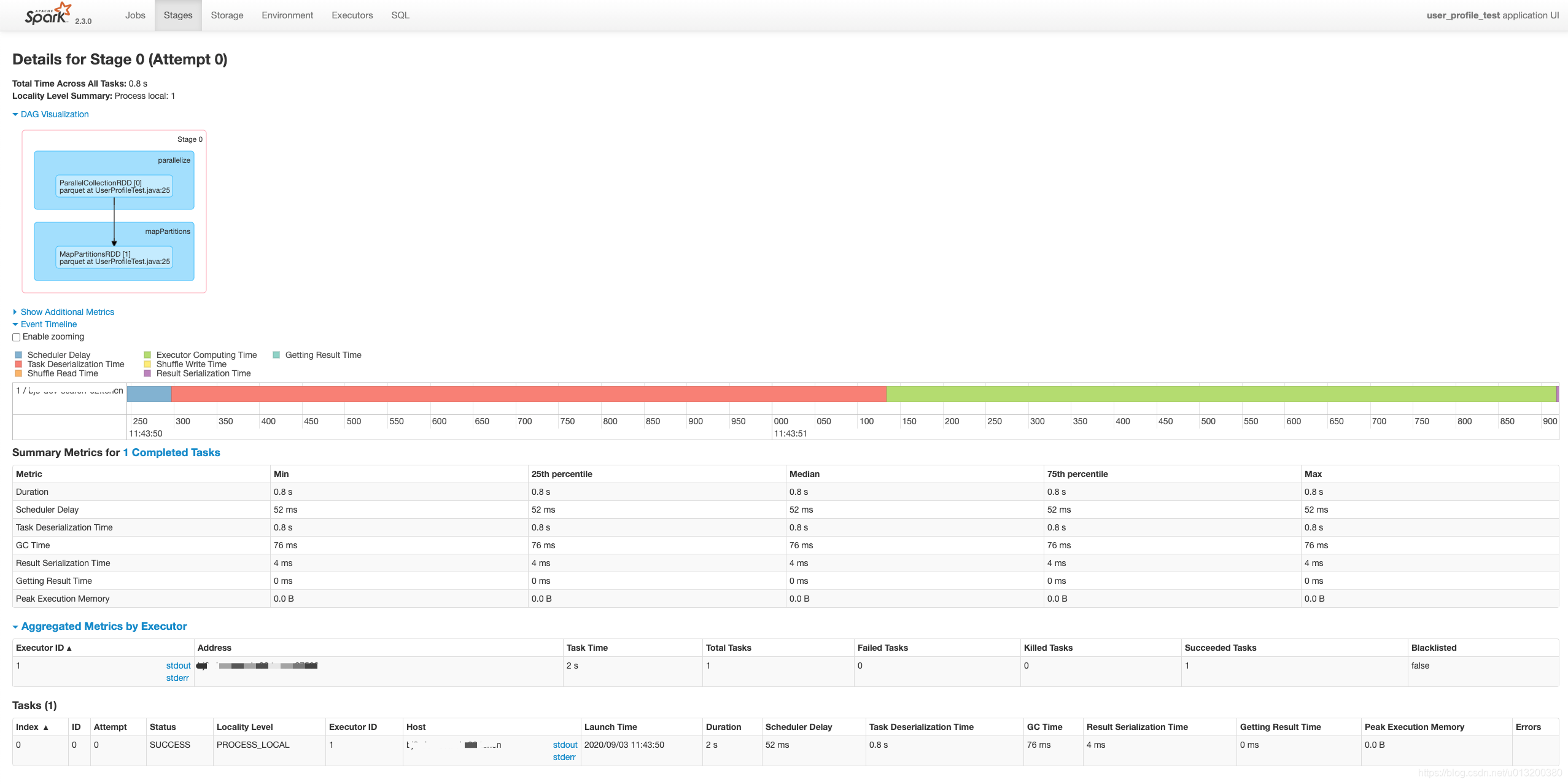Click the Task Deserialization Time legend square
1568x784 pixels.
18,364
